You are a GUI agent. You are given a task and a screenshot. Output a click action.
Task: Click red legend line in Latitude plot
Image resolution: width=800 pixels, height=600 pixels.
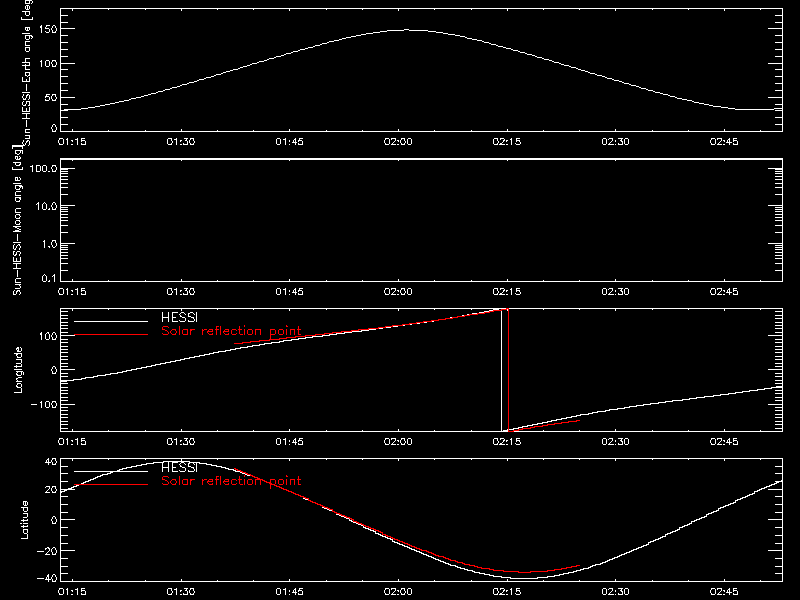[111, 485]
